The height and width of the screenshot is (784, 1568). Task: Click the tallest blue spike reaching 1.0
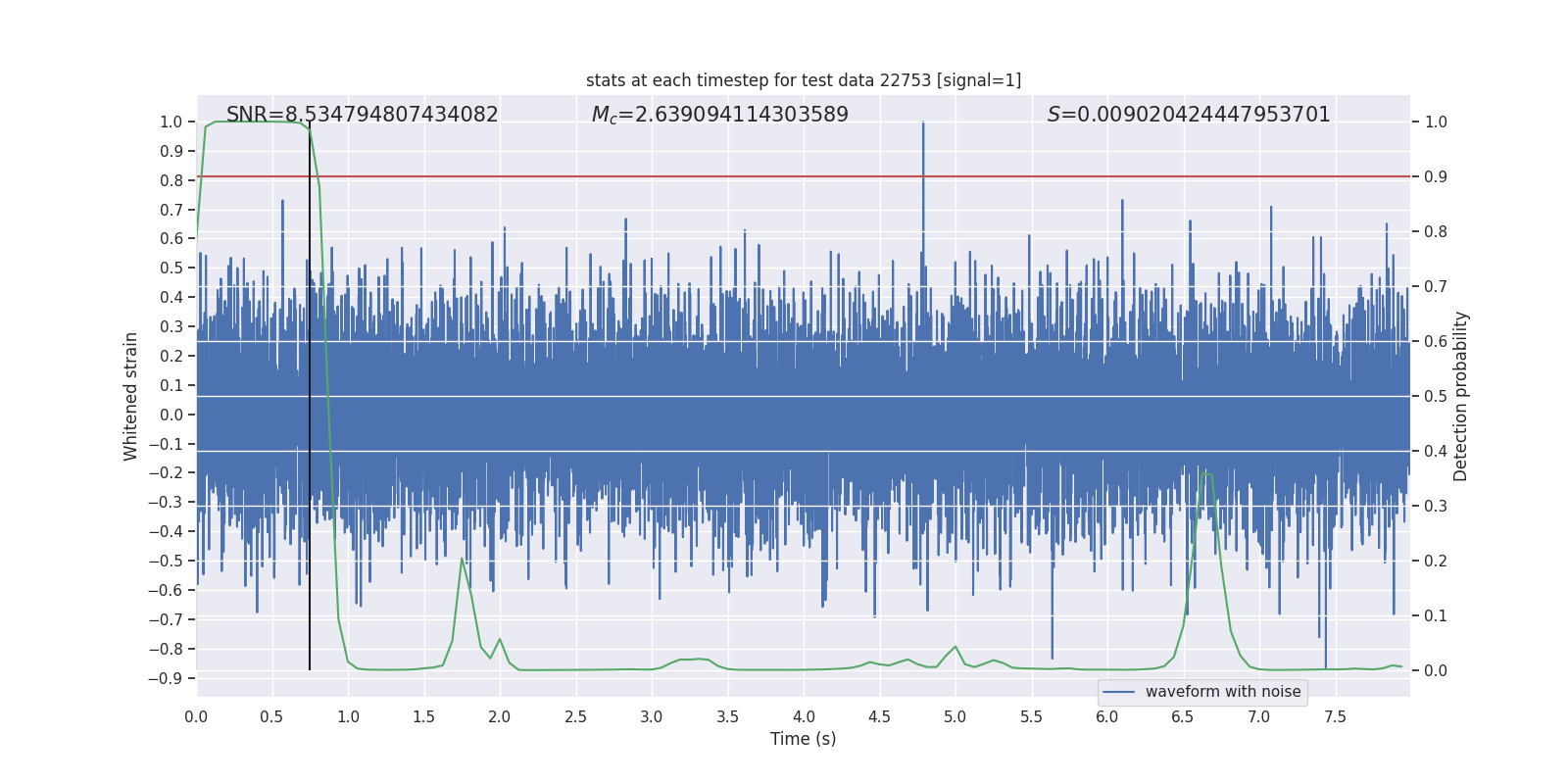pos(923,124)
